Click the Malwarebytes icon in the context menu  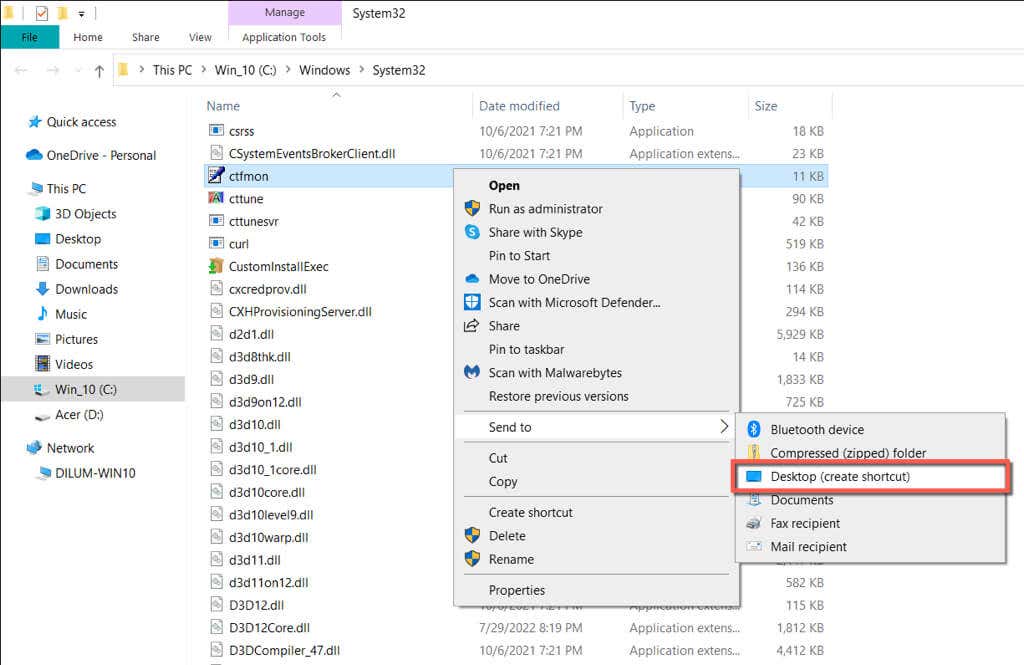point(472,372)
